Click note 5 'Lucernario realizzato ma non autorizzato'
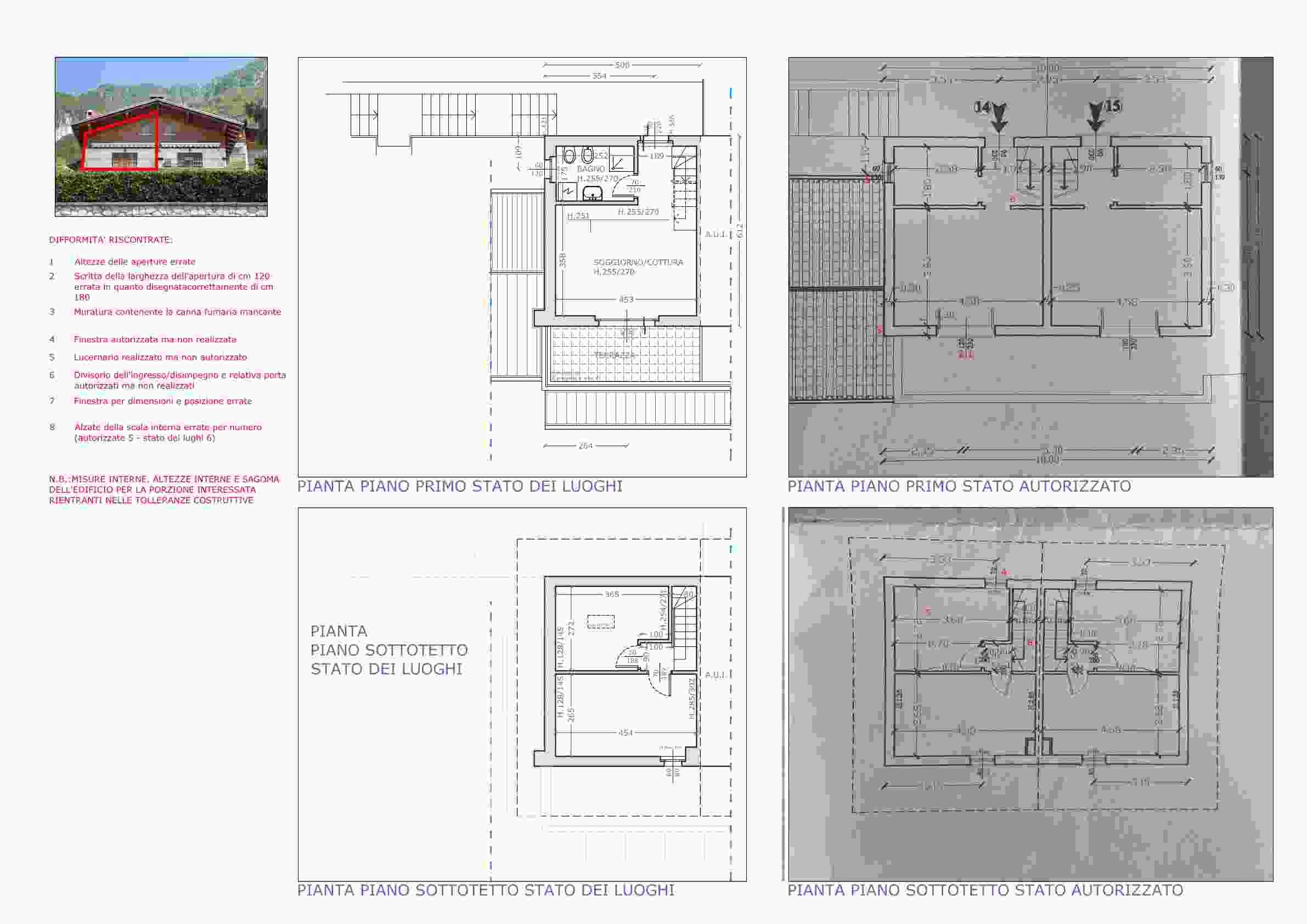 (x=160, y=357)
